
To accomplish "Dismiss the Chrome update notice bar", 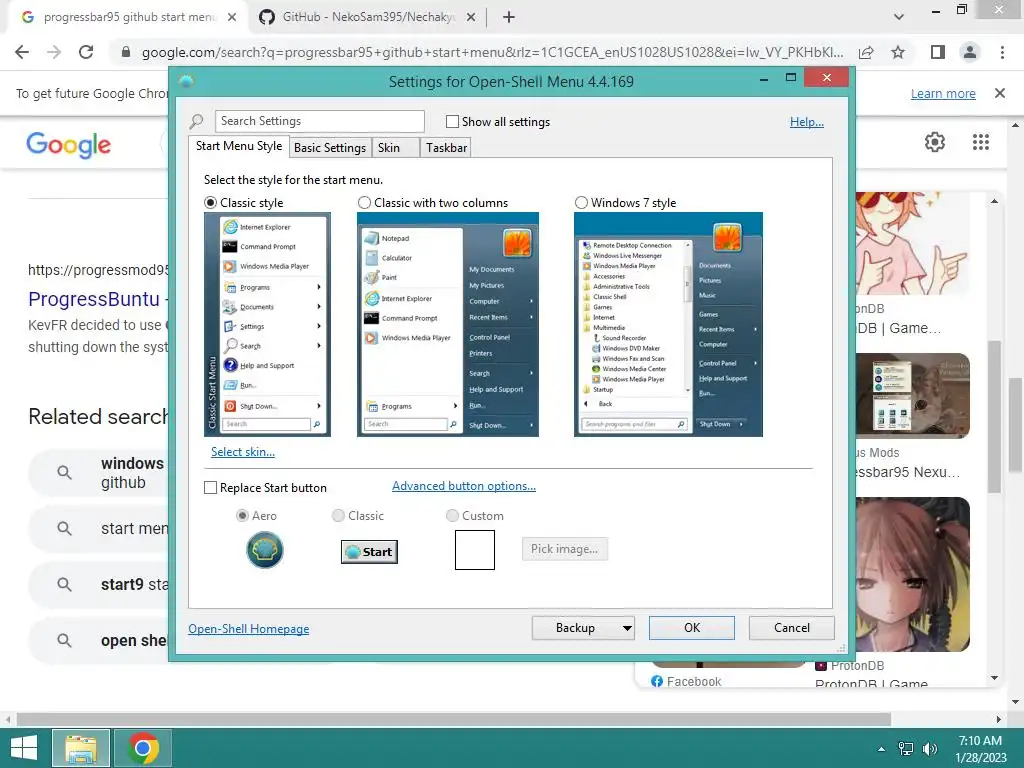I will click(x=1000, y=93).
